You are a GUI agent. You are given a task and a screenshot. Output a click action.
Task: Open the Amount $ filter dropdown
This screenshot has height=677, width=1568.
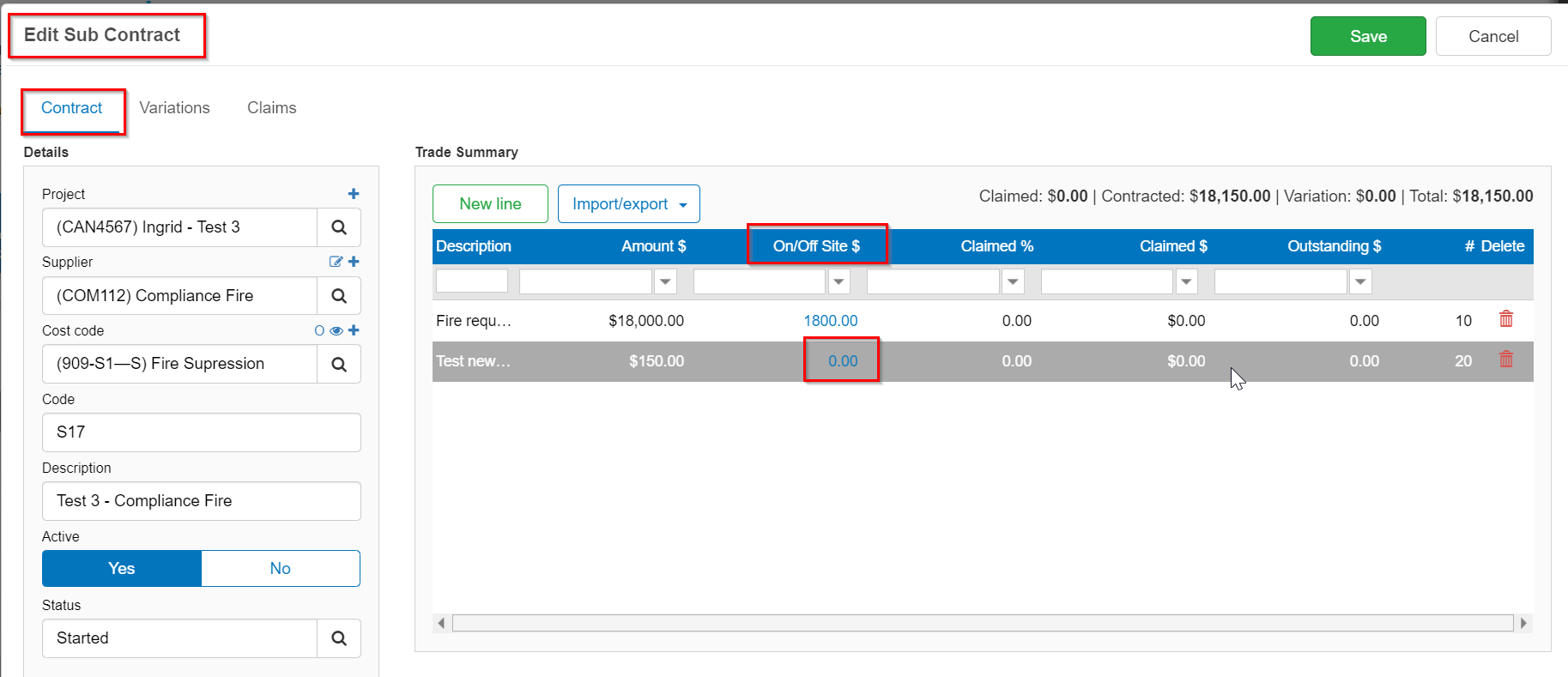(x=665, y=281)
